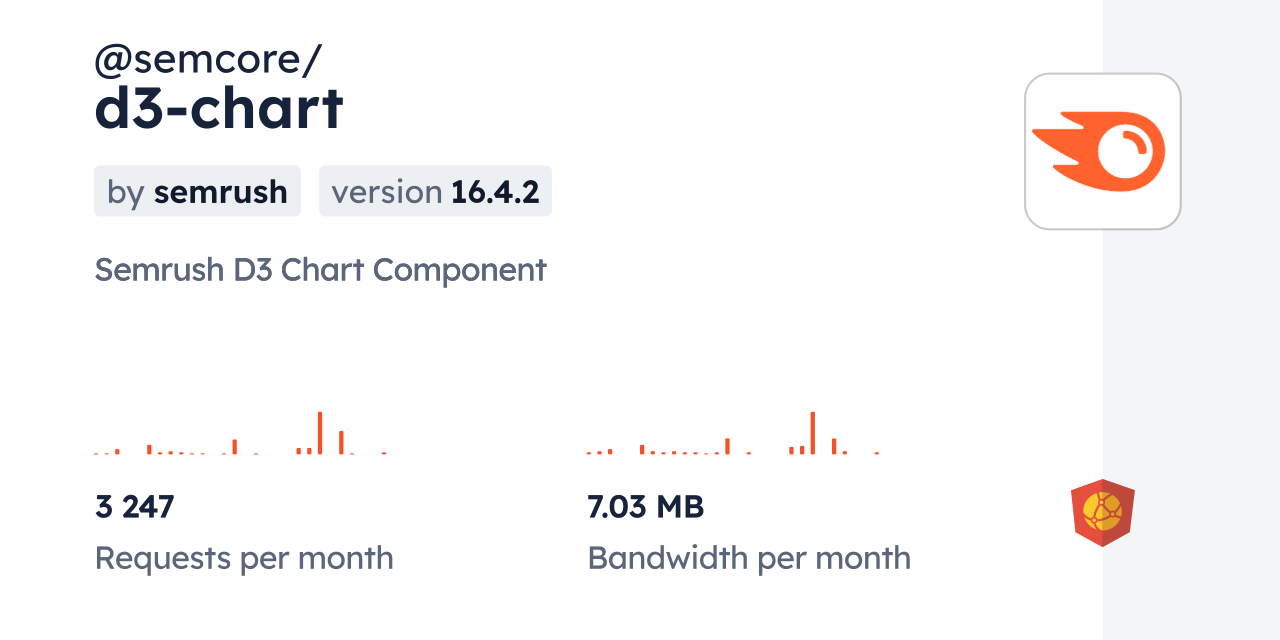The width and height of the screenshot is (1280, 640).
Task: Select the "version 16.4.2" badge
Action: (x=435, y=191)
